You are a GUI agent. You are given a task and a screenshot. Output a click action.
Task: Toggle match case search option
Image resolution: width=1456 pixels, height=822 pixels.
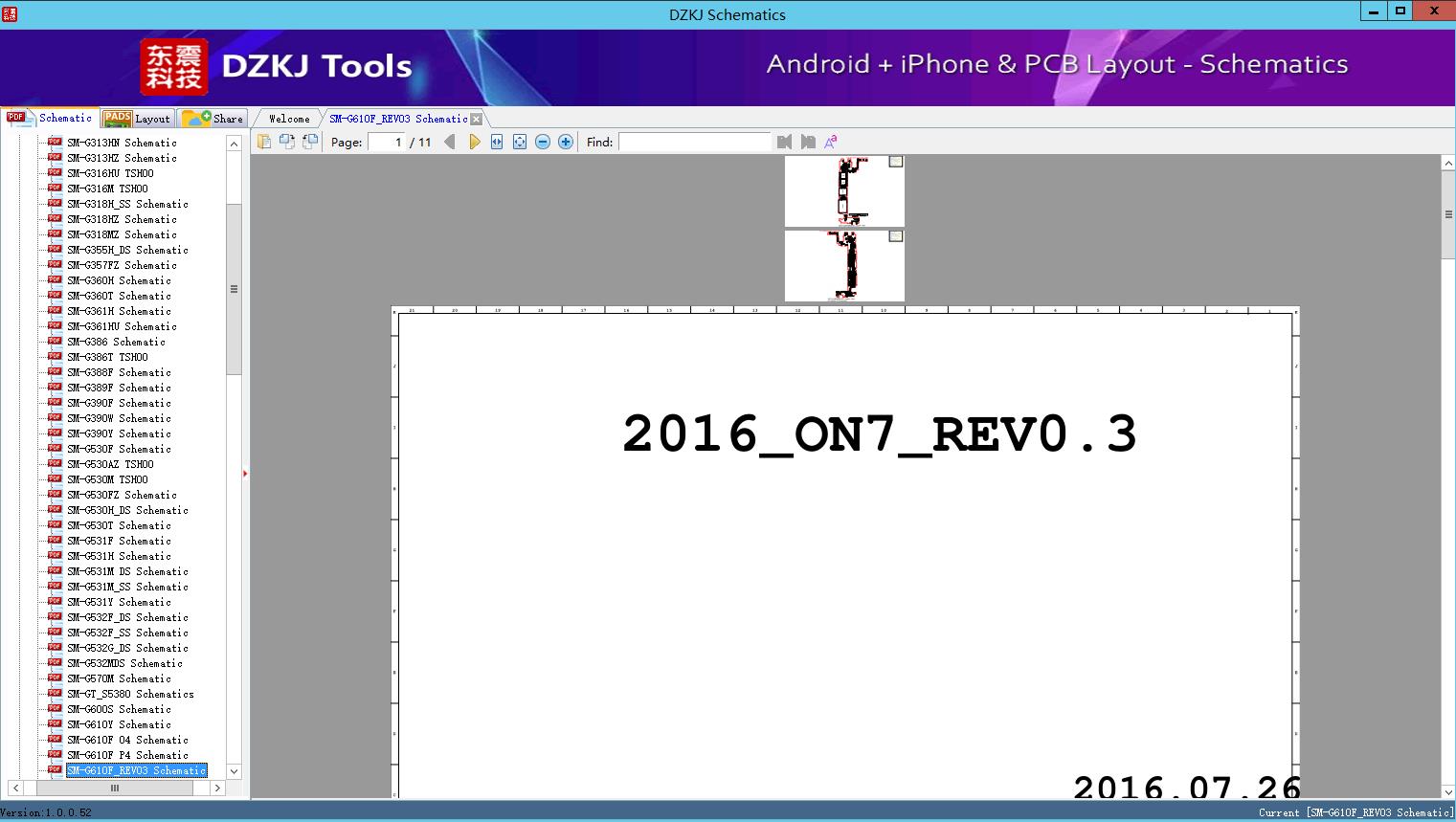pyautogui.click(x=831, y=142)
